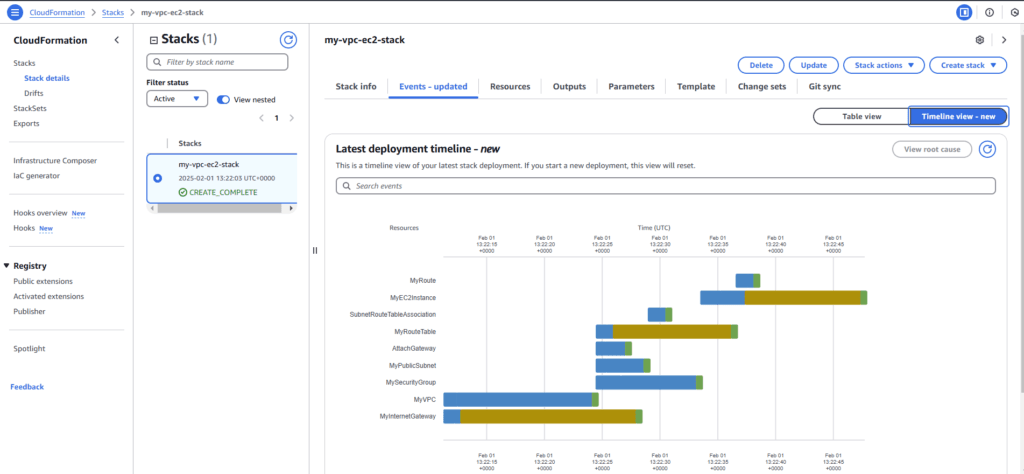The height and width of the screenshot is (474, 1024).
Task: Select Timeline view - new
Action: (x=958, y=116)
